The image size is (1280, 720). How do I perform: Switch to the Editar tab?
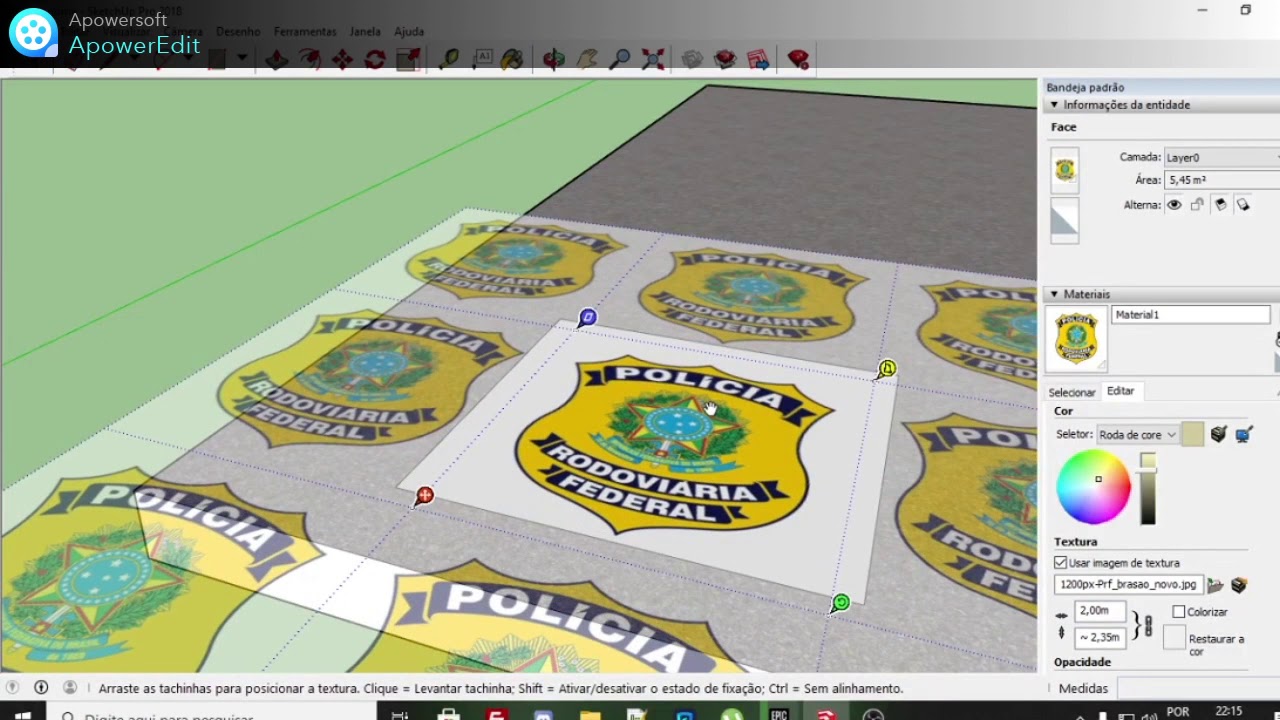coord(1121,391)
